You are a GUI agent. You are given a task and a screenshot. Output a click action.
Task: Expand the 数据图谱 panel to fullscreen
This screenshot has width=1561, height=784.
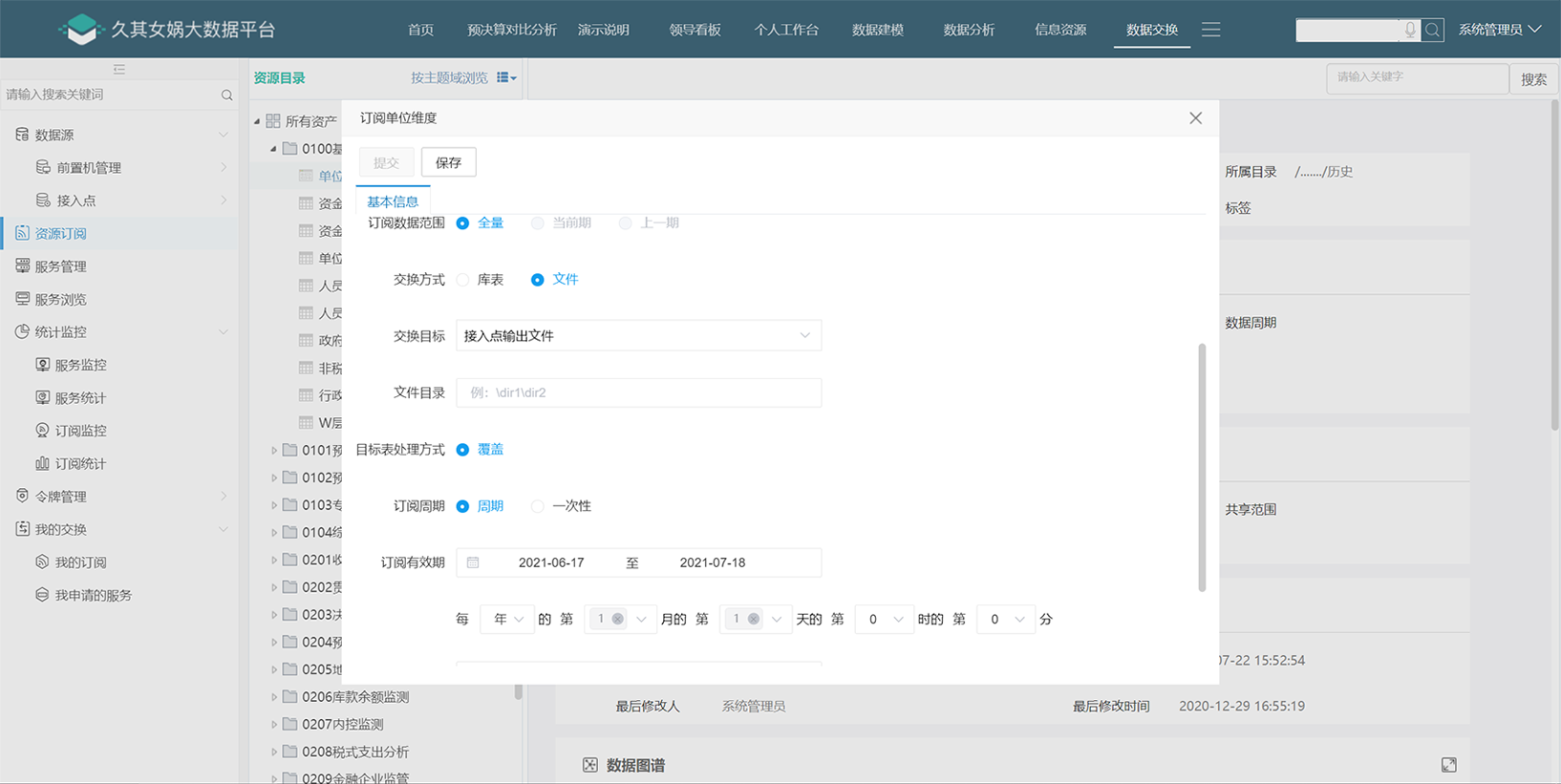click(x=1448, y=765)
